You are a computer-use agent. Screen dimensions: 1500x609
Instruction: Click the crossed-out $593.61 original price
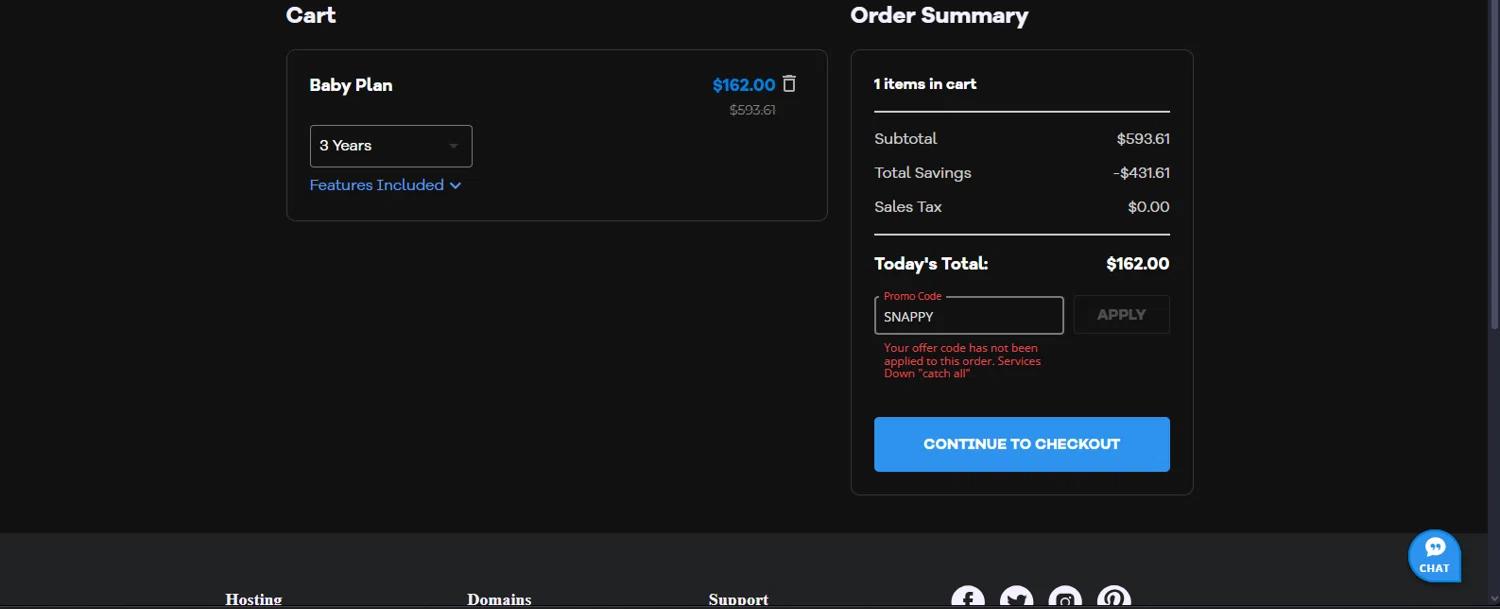tap(752, 110)
